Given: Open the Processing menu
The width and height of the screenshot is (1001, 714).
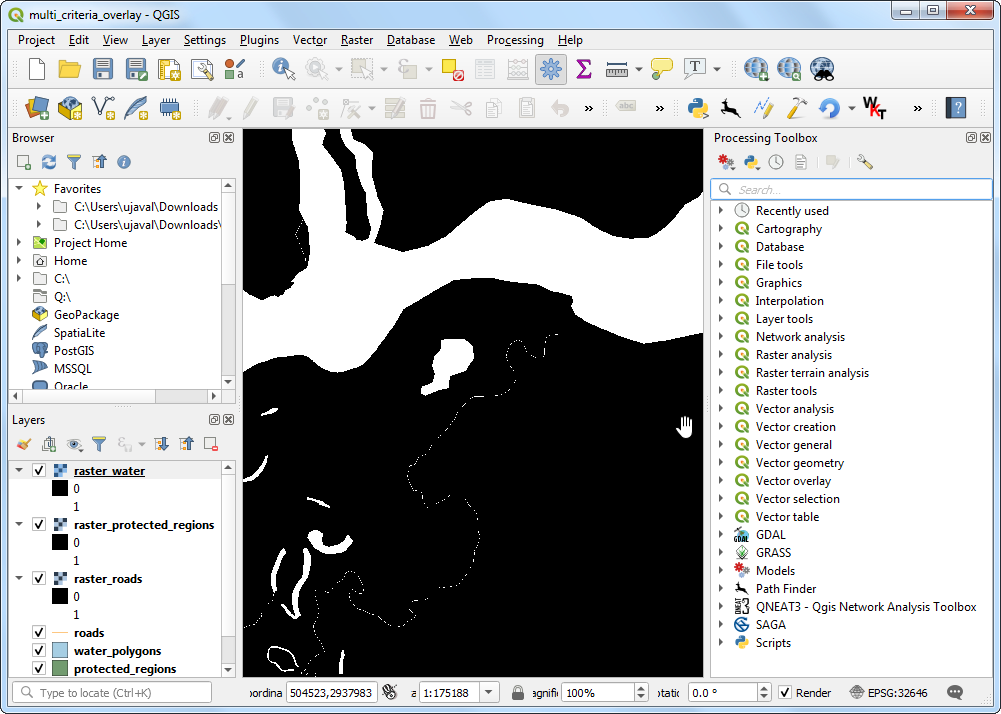Looking at the screenshot, I should click(x=514, y=40).
